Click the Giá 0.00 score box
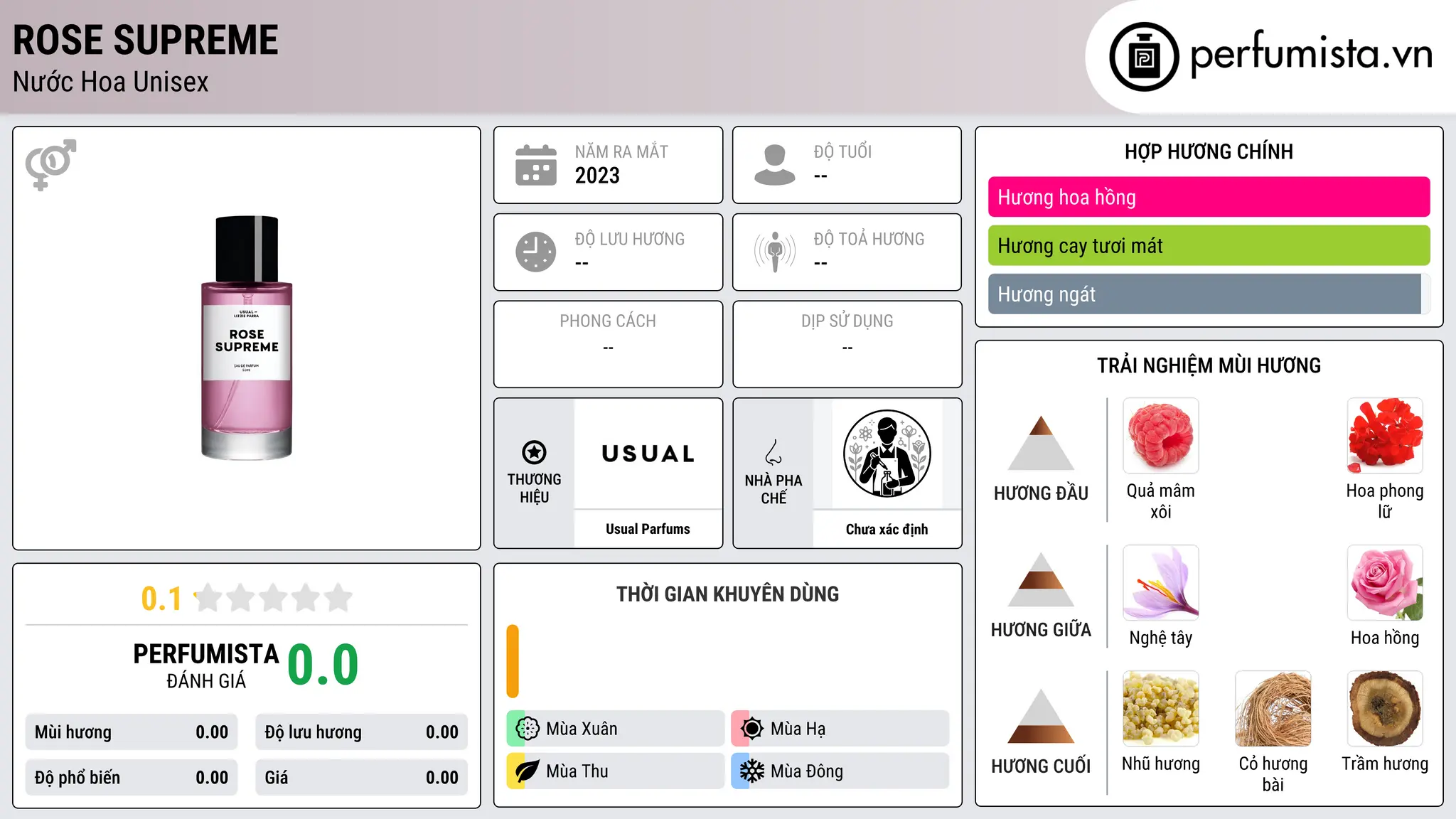 point(361,778)
